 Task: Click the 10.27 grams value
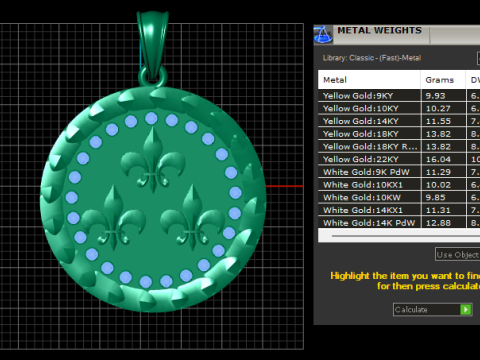pos(438,109)
